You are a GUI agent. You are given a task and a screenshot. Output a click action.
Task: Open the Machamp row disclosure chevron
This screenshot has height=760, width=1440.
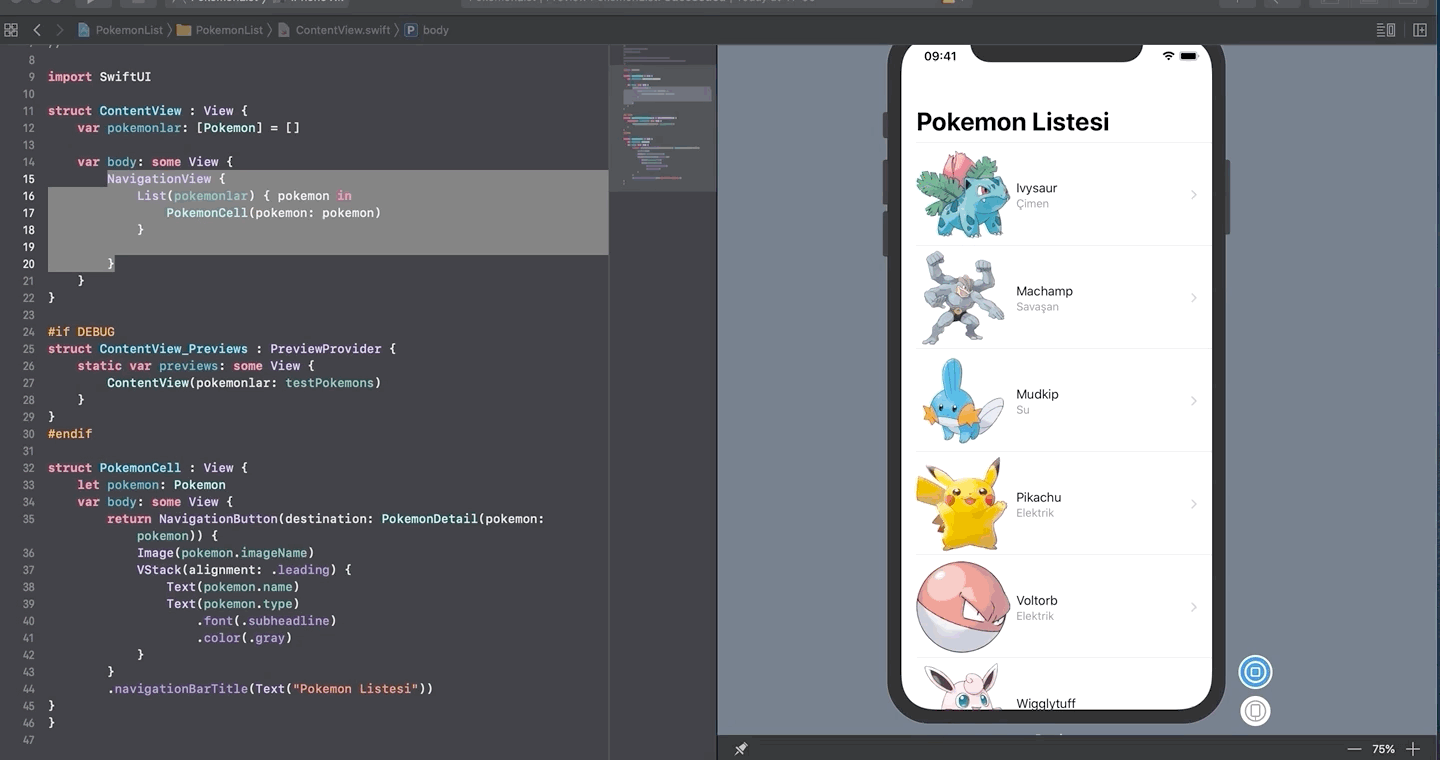1193,298
